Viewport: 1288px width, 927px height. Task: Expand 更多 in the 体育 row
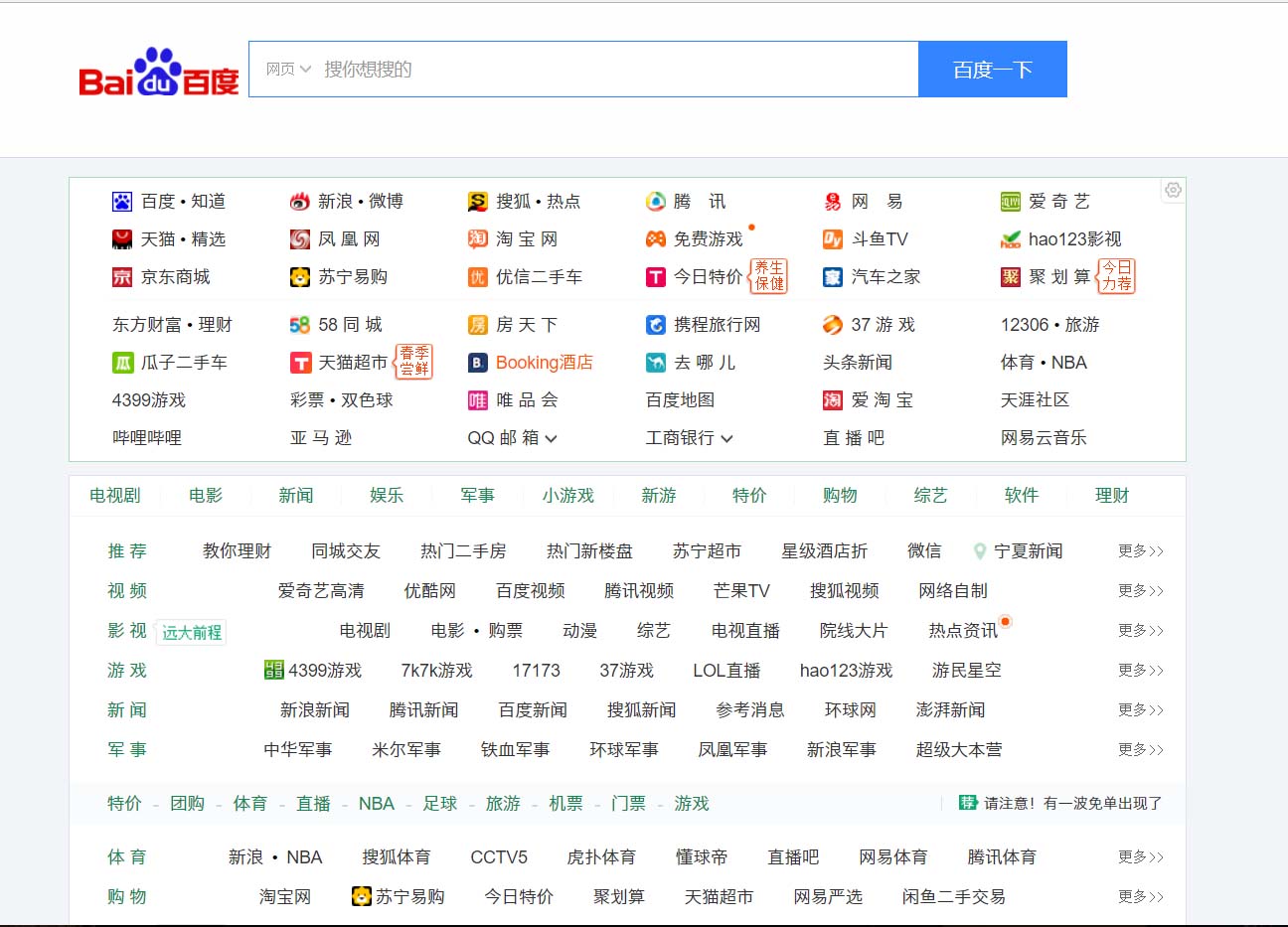click(x=1141, y=857)
